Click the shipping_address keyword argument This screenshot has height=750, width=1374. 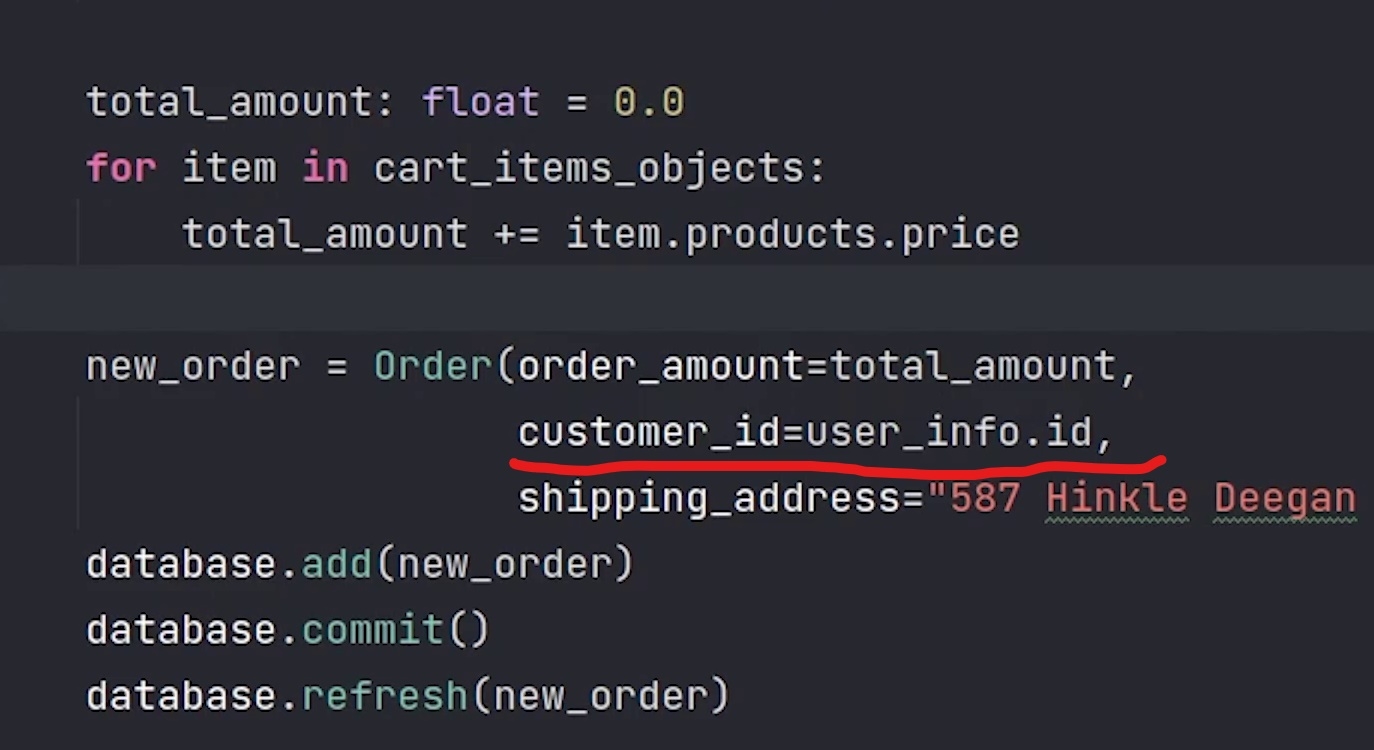click(721, 498)
